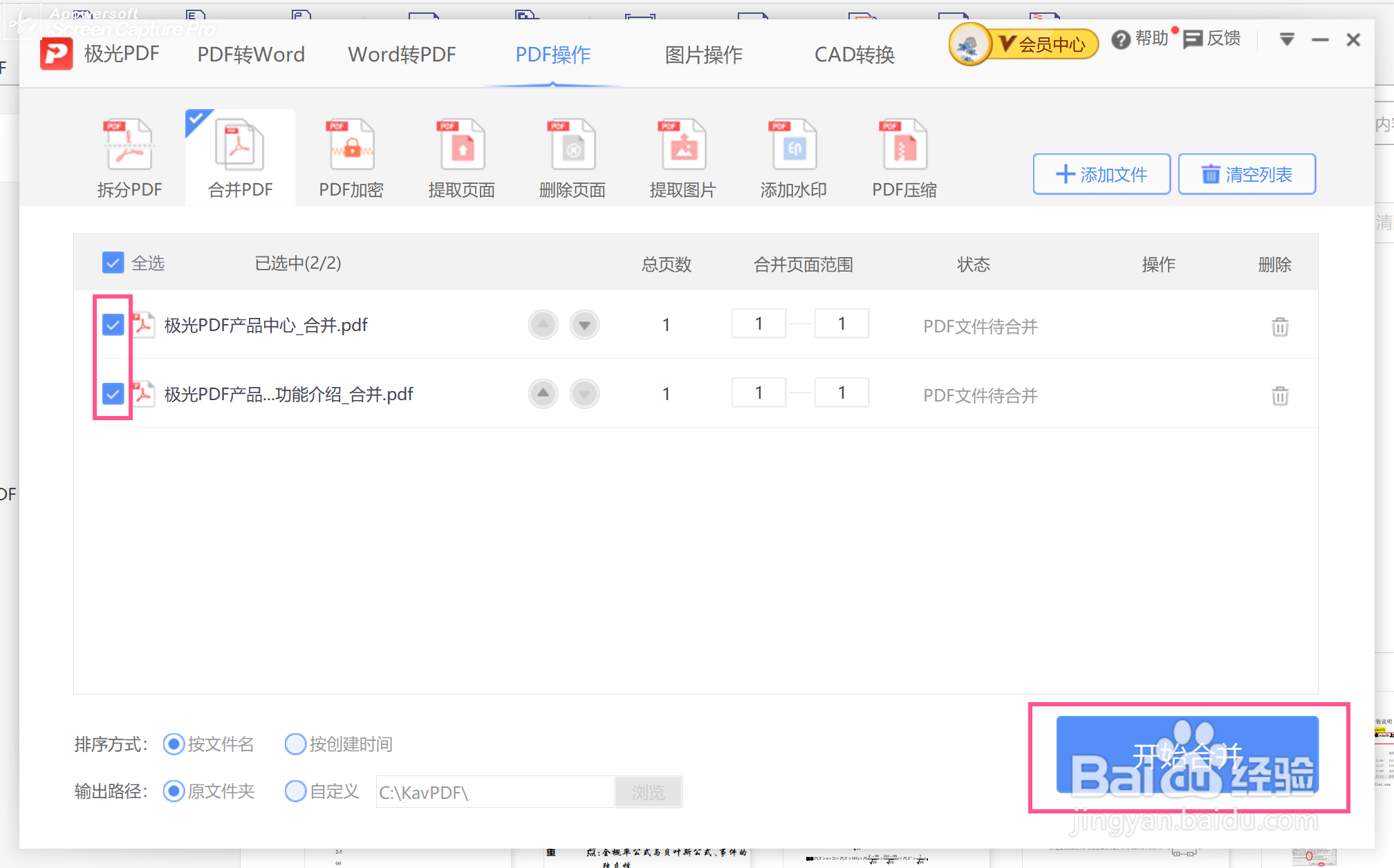
Task: Click 添加文件 add file button
Action: 1102,174
